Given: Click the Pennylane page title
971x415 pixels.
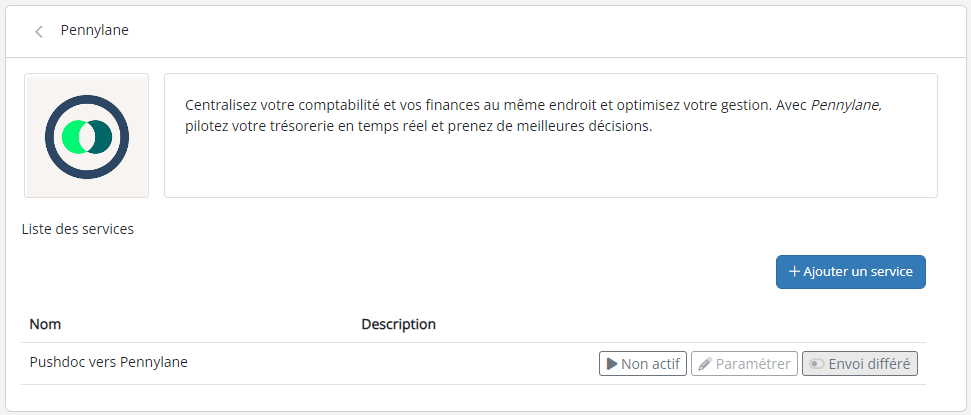Looking at the screenshot, I should pyautogui.click(x=94, y=30).
